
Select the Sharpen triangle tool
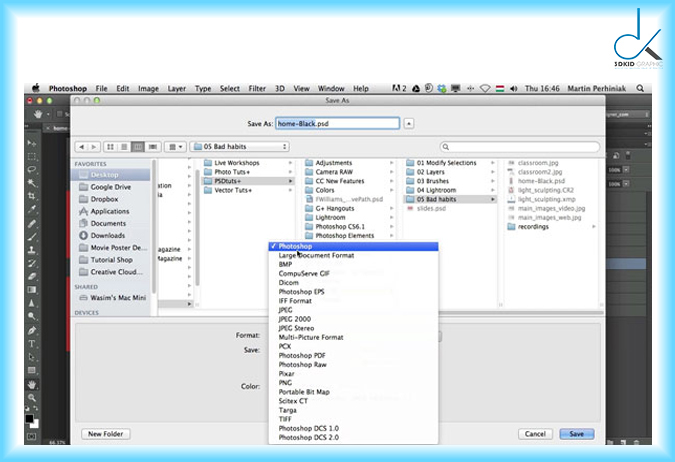click(31, 303)
